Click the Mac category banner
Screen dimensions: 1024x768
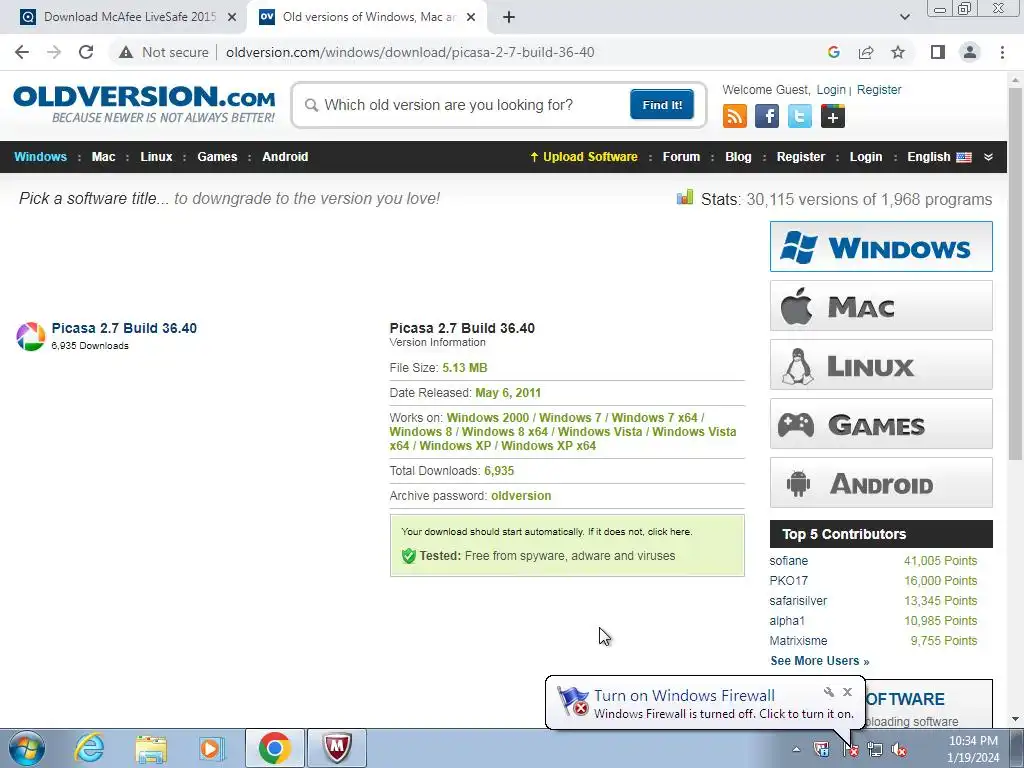click(x=881, y=306)
